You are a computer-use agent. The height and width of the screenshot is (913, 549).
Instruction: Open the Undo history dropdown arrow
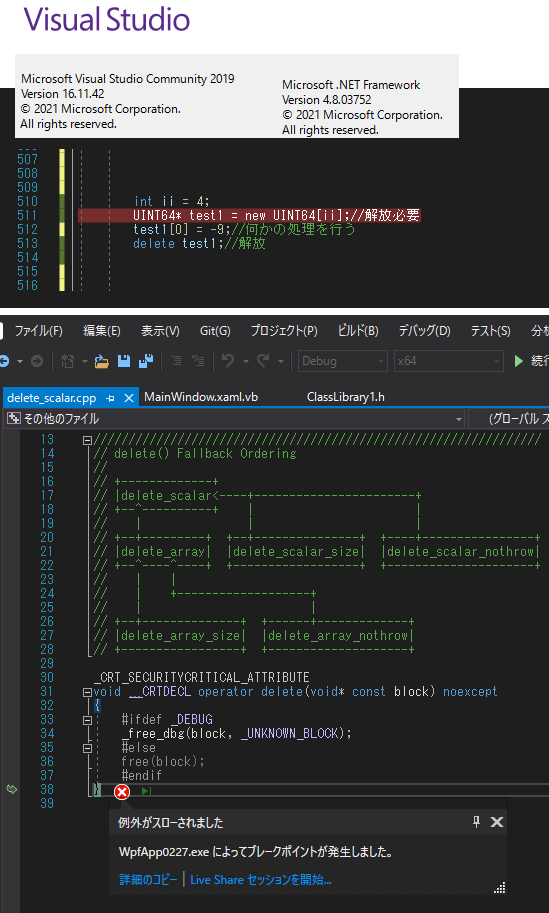coord(245,362)
